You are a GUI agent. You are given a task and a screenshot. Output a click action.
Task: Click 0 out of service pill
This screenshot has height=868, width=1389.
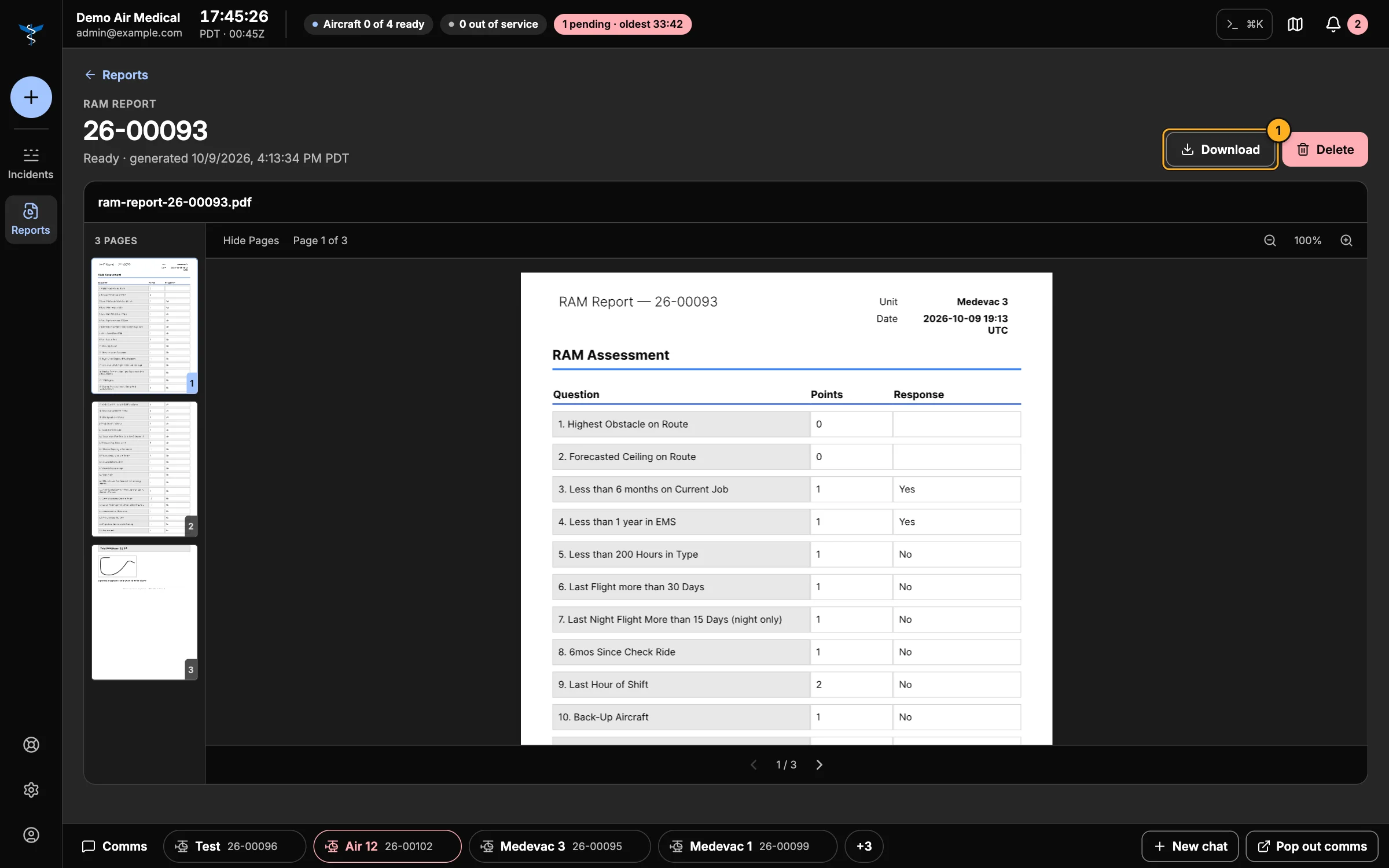coord(493,24)
